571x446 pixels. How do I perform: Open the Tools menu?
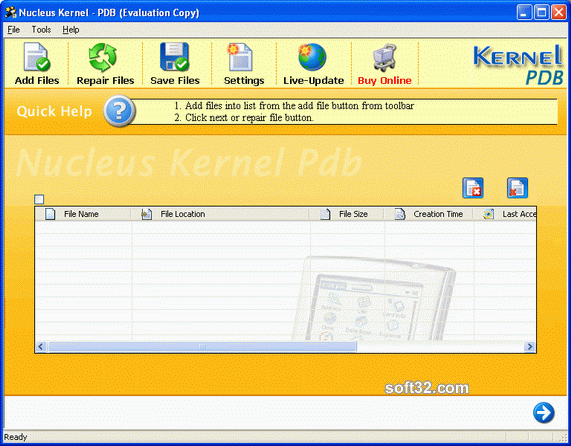click(41, 30)
